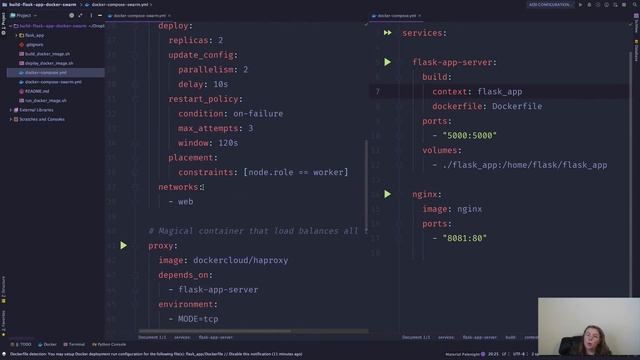Open the TODO tool window
The image size is (640, 360).
pyautogui.click(x=21, y=344)
